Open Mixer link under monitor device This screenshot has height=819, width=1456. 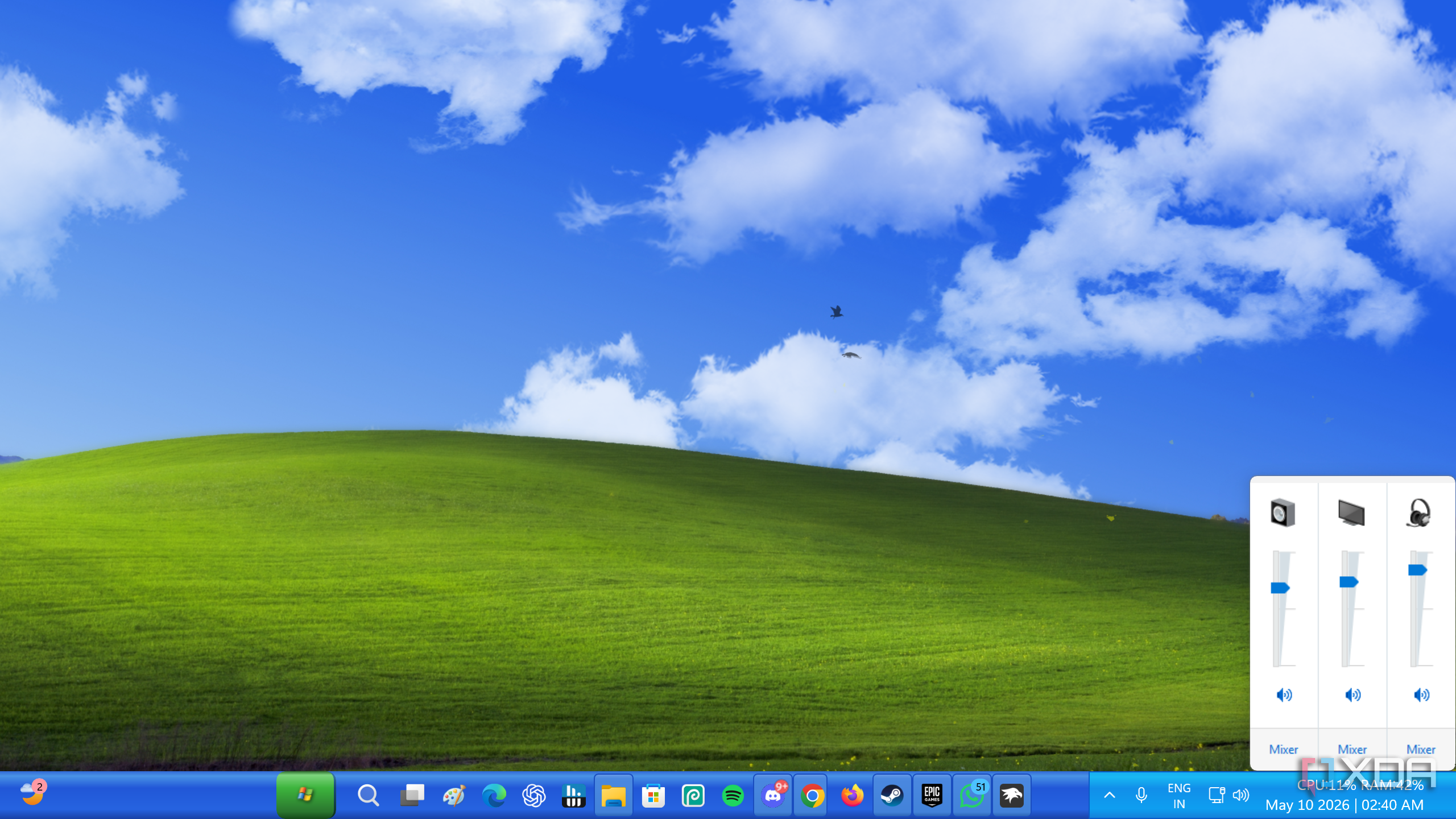tap(1352, 749)
